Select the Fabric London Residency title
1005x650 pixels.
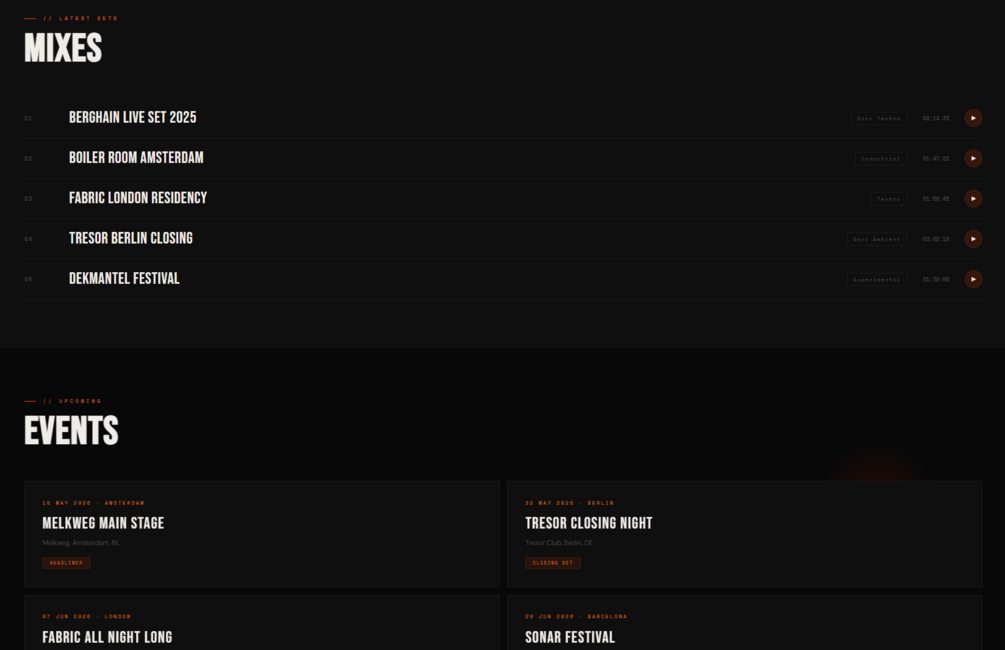138,199
